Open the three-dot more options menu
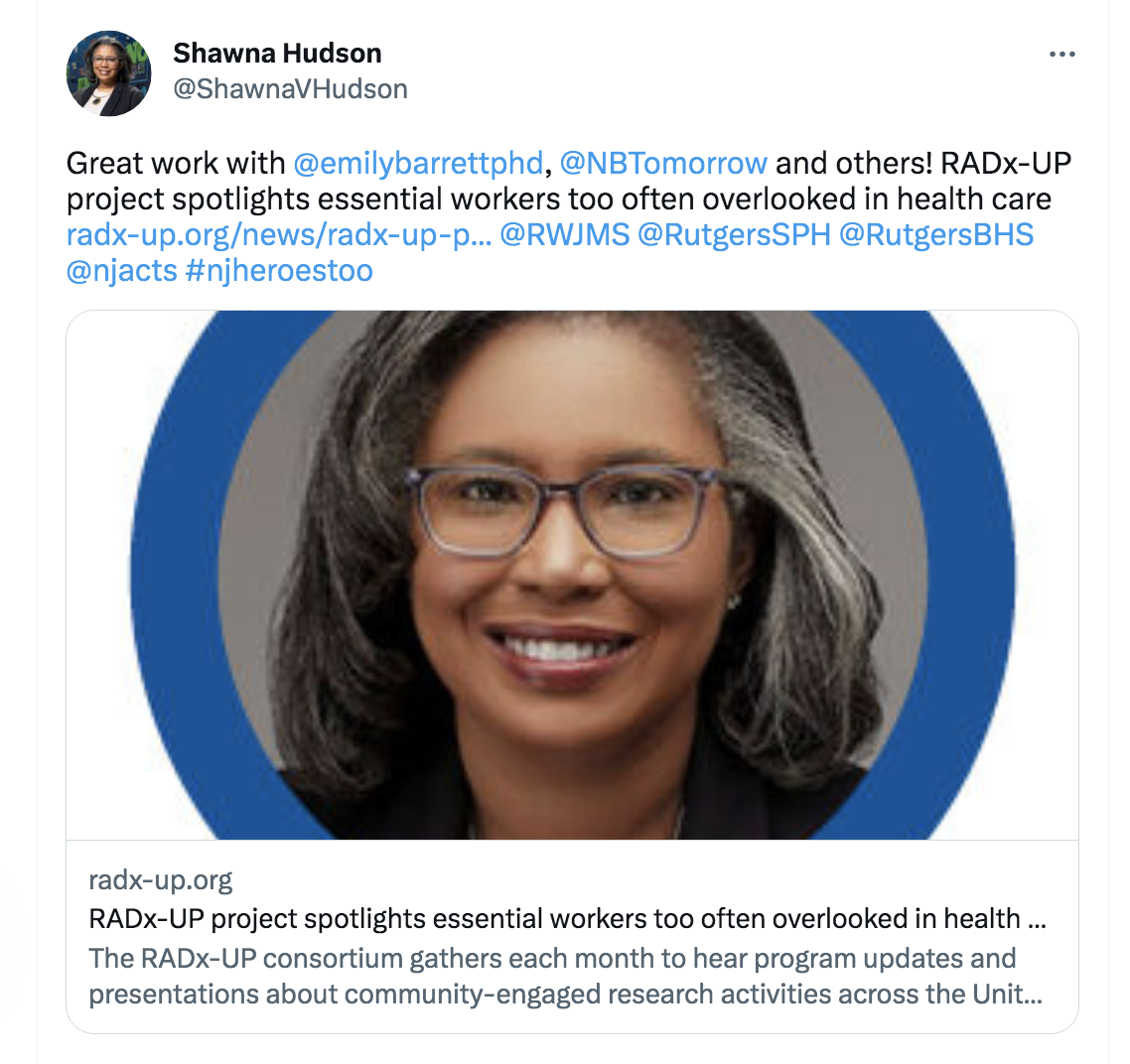The height and width of the screenshot is (1064, 1130). coord(1061,54)
